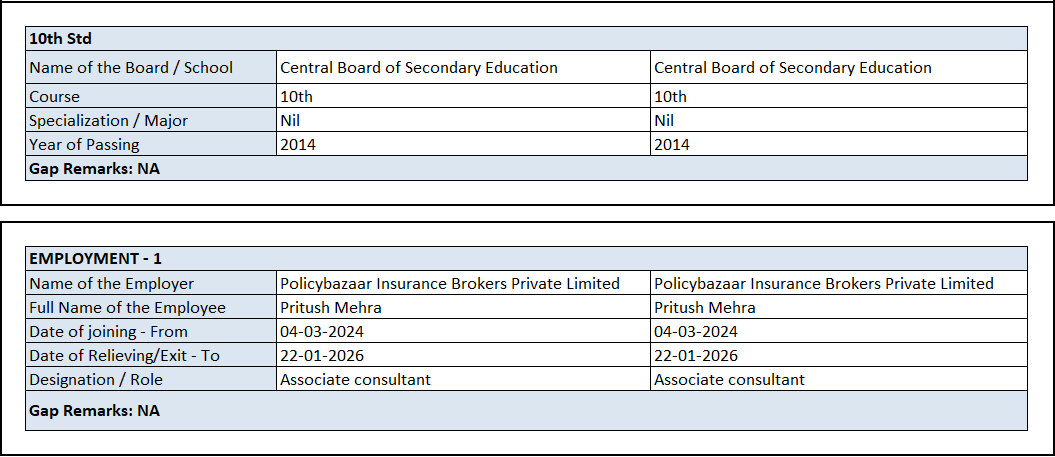Screen dimensions: 1055x457
Task: Select the rightmost "Associate consultant" cell
Action: tap(729, 380)
